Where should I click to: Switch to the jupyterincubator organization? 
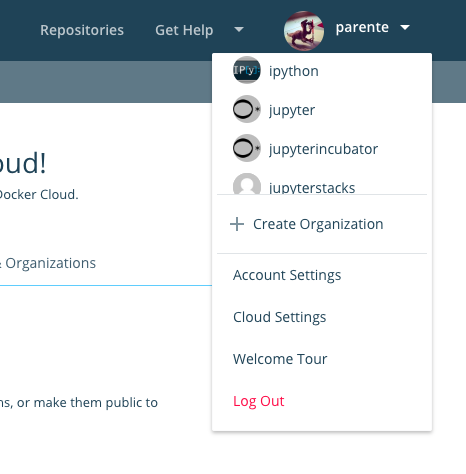coord(322,148)
